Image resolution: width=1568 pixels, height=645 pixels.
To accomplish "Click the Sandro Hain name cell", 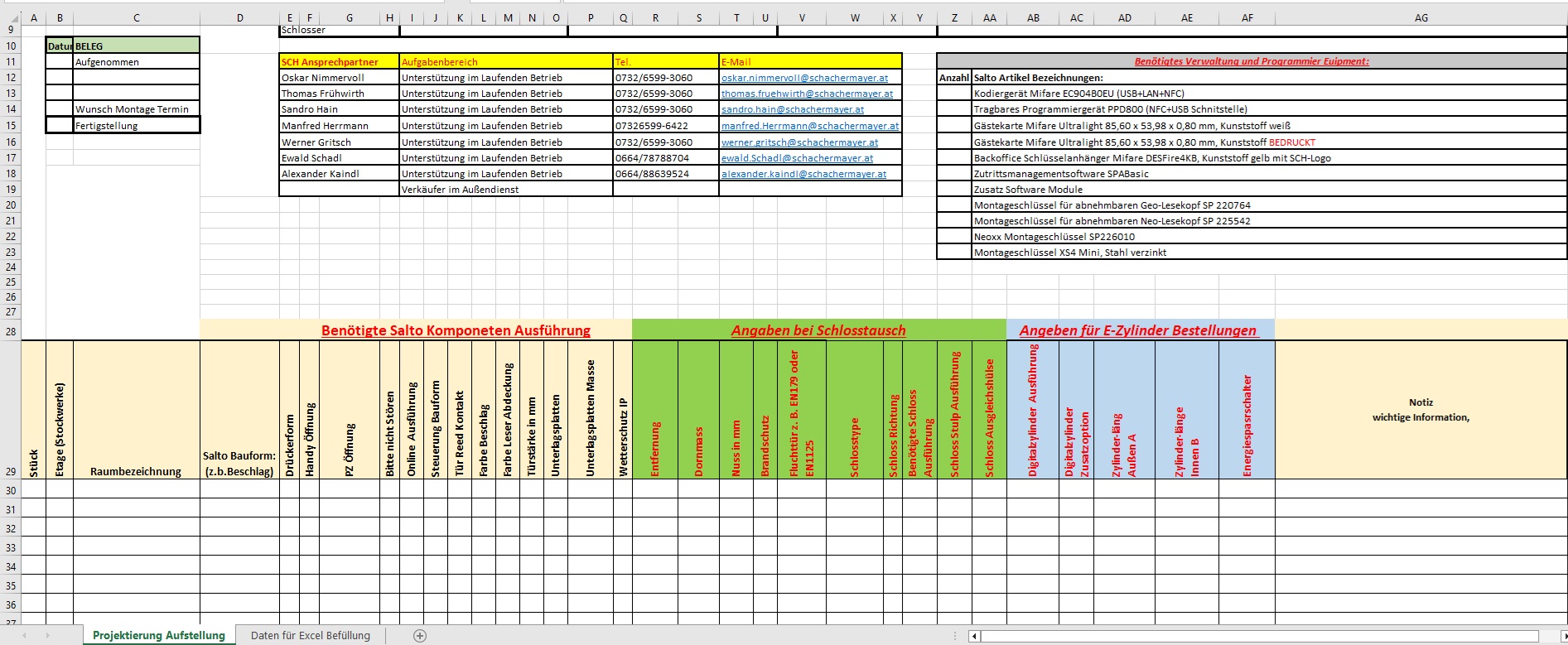I will [x=340, y=109].
